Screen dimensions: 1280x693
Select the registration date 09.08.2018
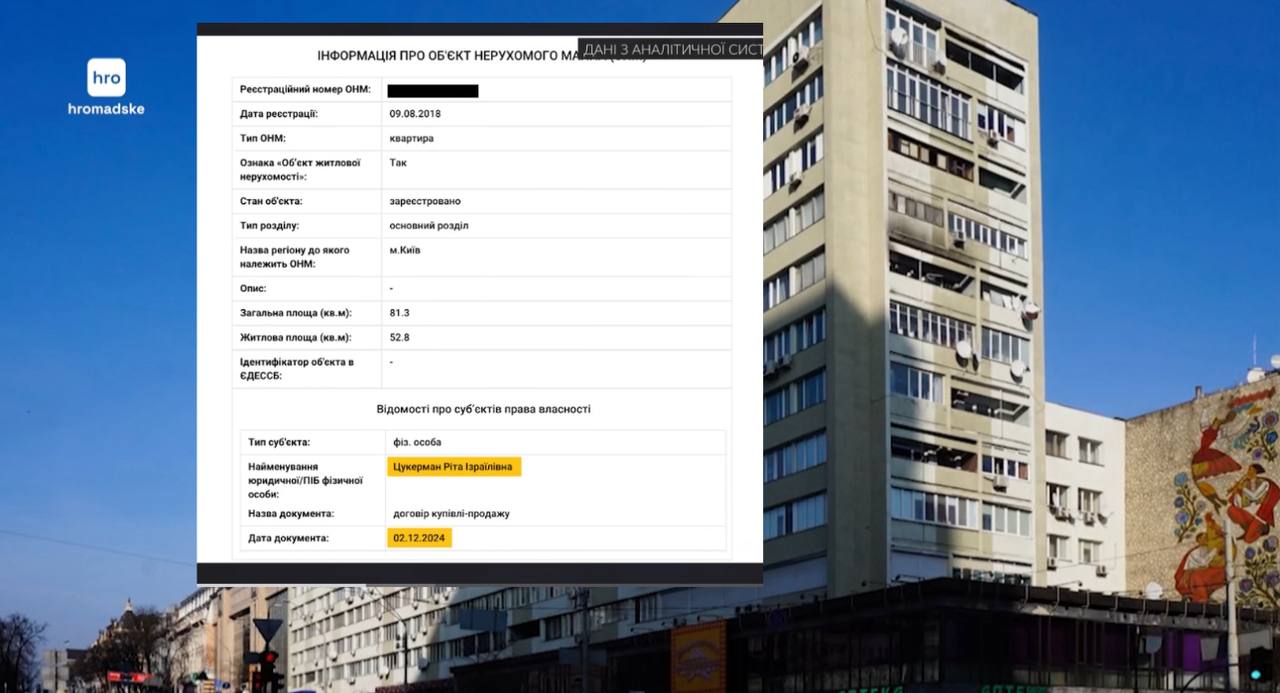pos(415,114)
